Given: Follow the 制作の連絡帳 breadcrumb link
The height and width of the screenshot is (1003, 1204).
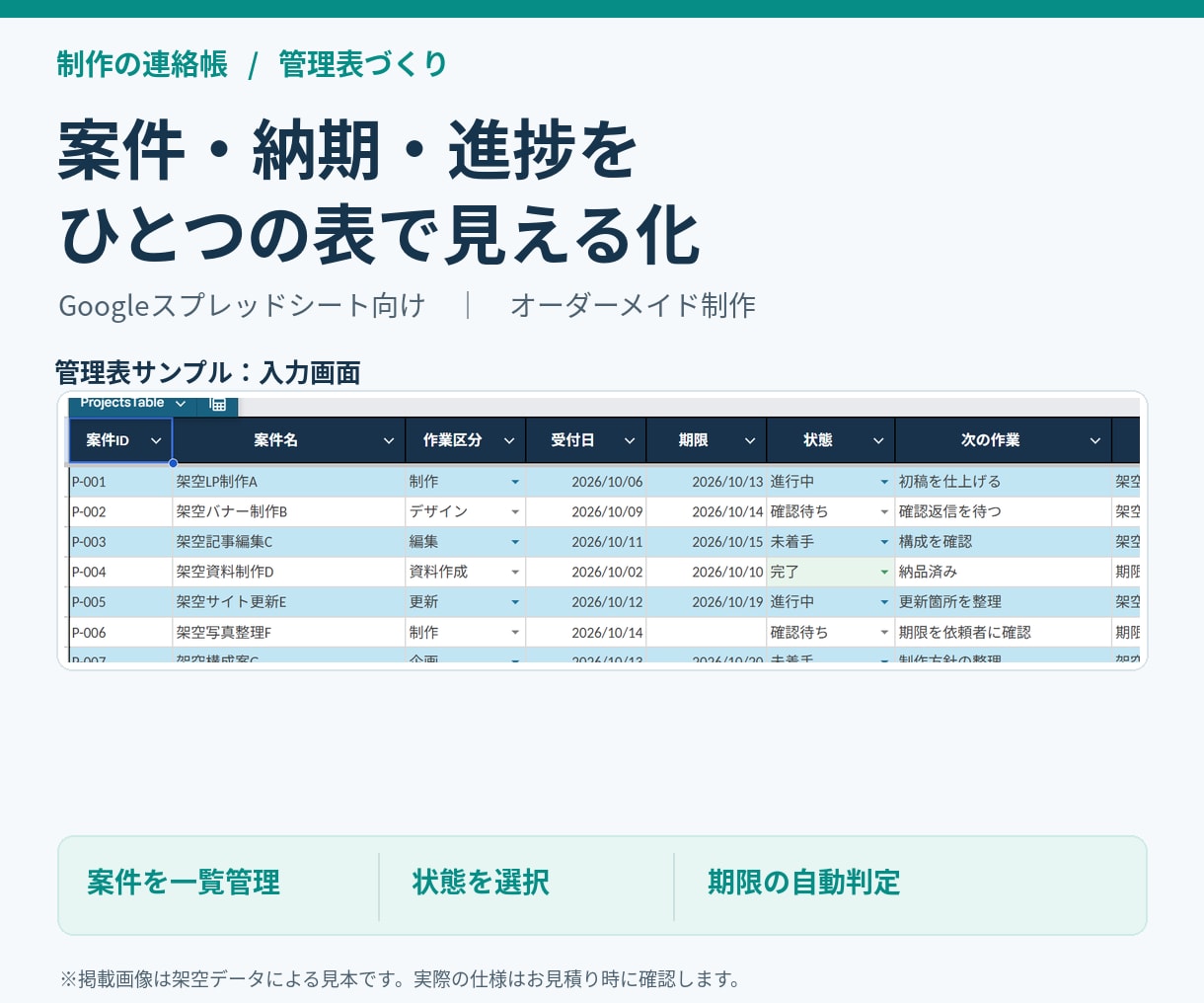Looking at the screenshot, I should click(x=142, y=64).
